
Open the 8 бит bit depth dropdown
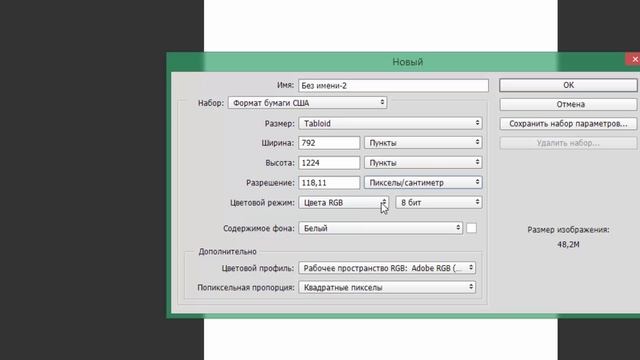[x=439, y=202]
